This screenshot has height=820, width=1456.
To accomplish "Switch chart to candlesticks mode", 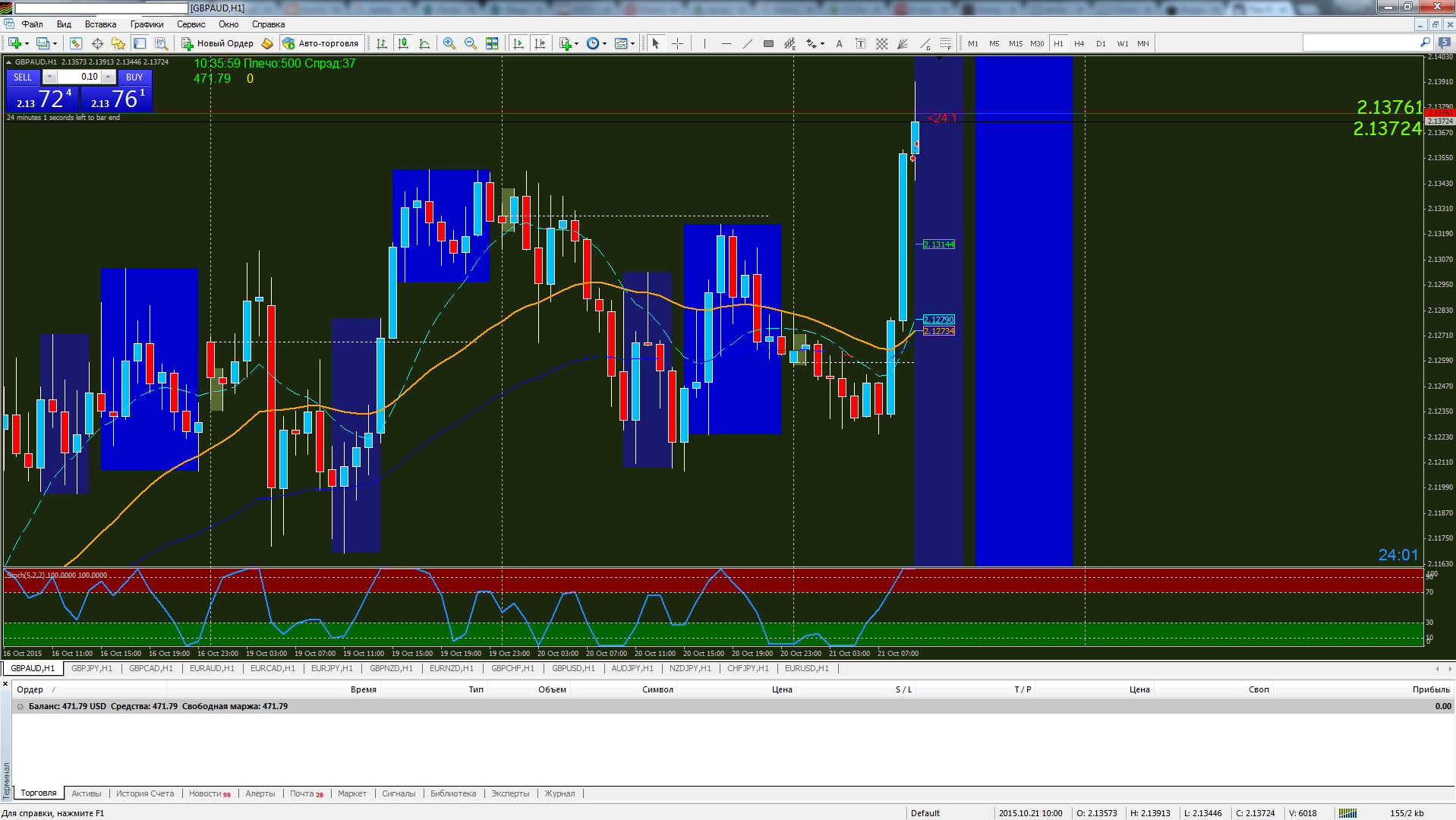I will click(403, 43).
